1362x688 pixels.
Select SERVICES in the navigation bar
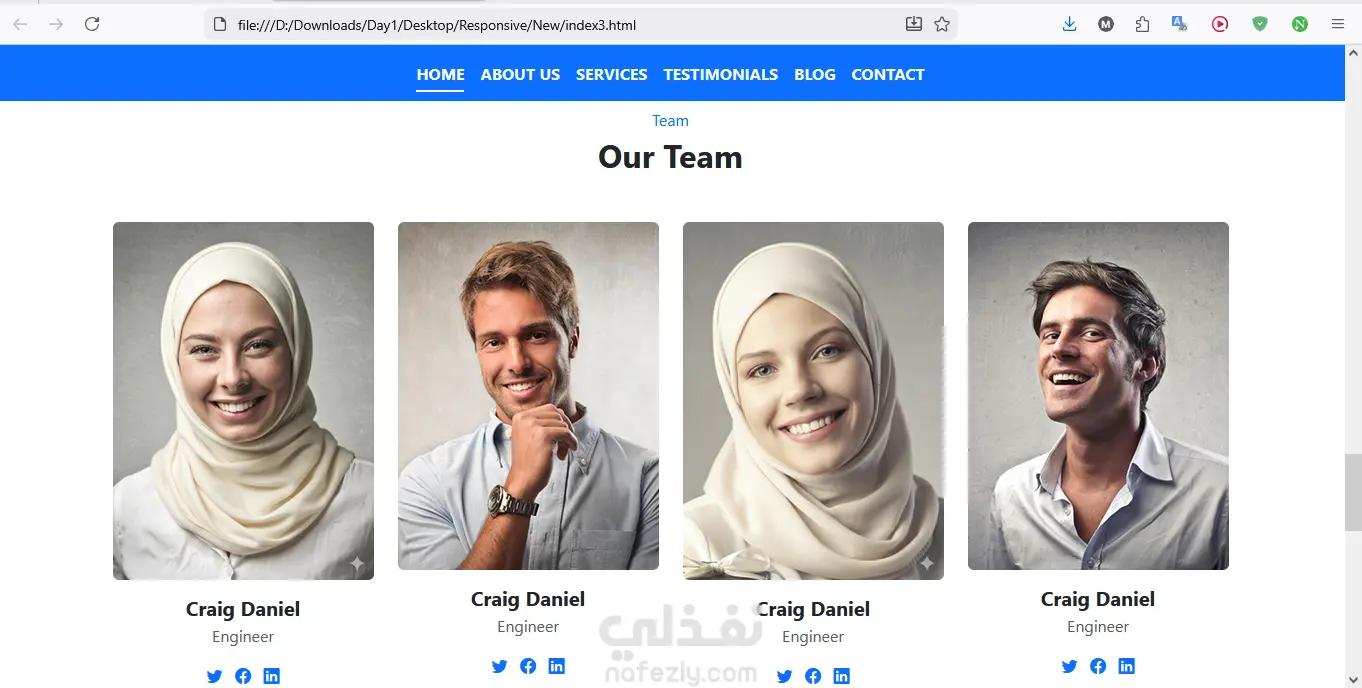611,74
